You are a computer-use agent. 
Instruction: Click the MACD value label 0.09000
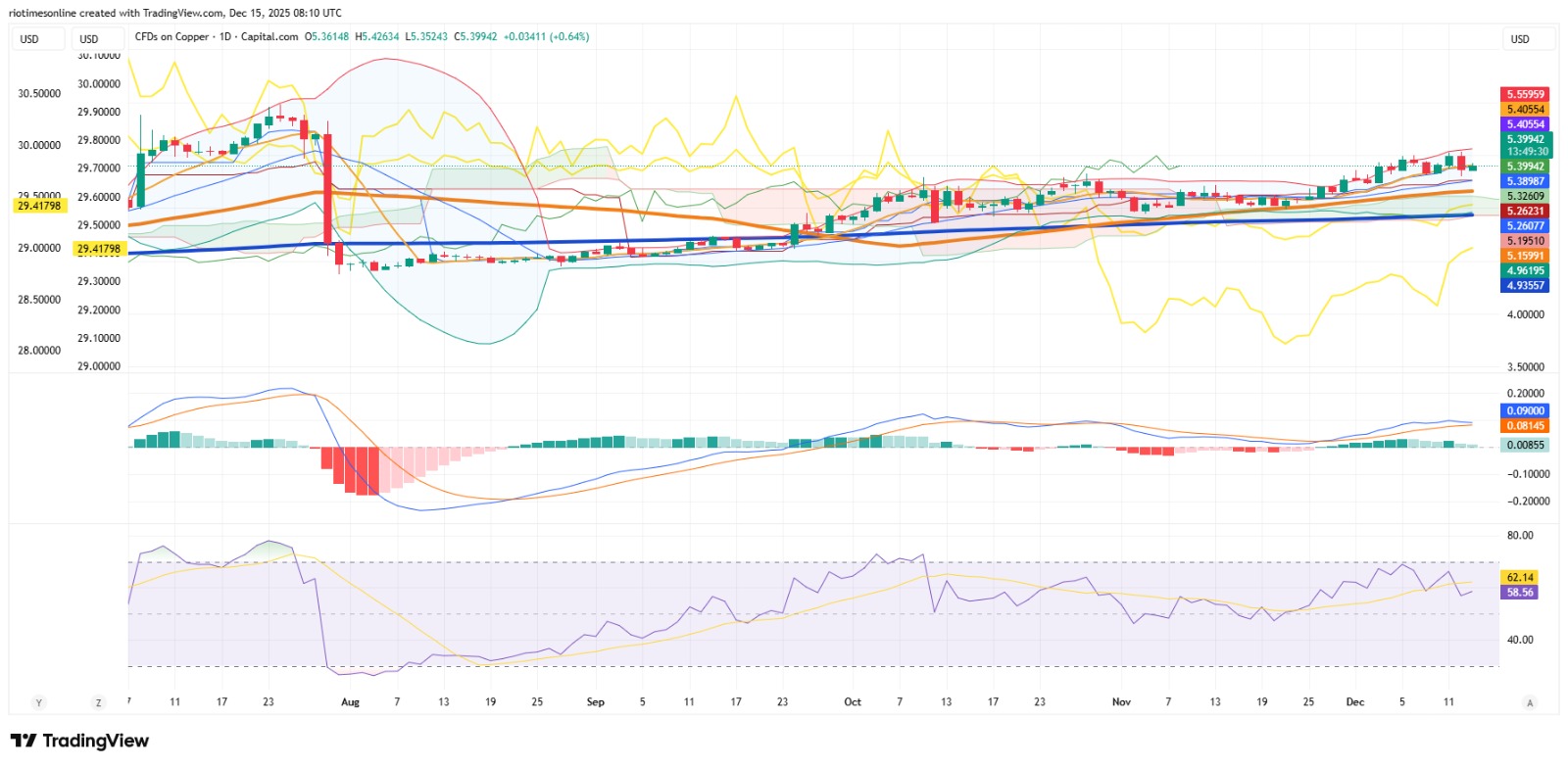click(x=1525, y=411)
